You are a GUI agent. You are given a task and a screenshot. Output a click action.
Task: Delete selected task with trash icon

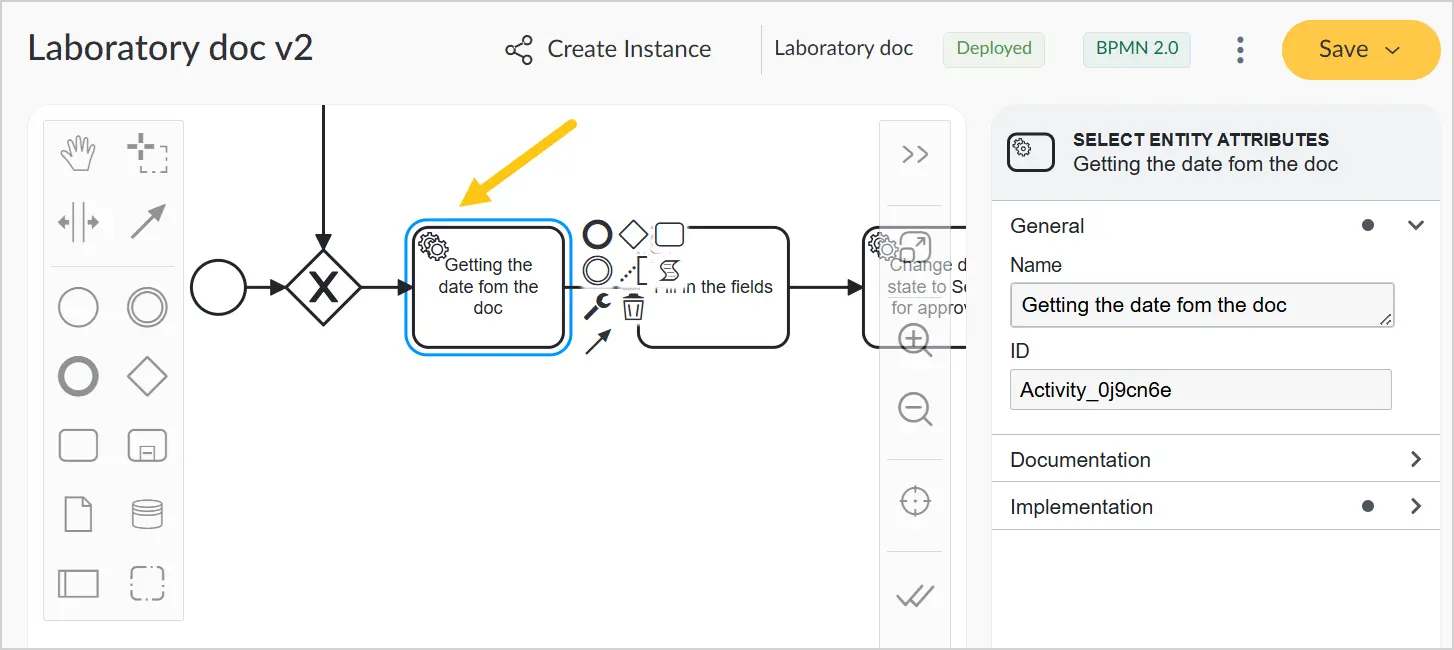pyautogui.click(x=633, y=307)
